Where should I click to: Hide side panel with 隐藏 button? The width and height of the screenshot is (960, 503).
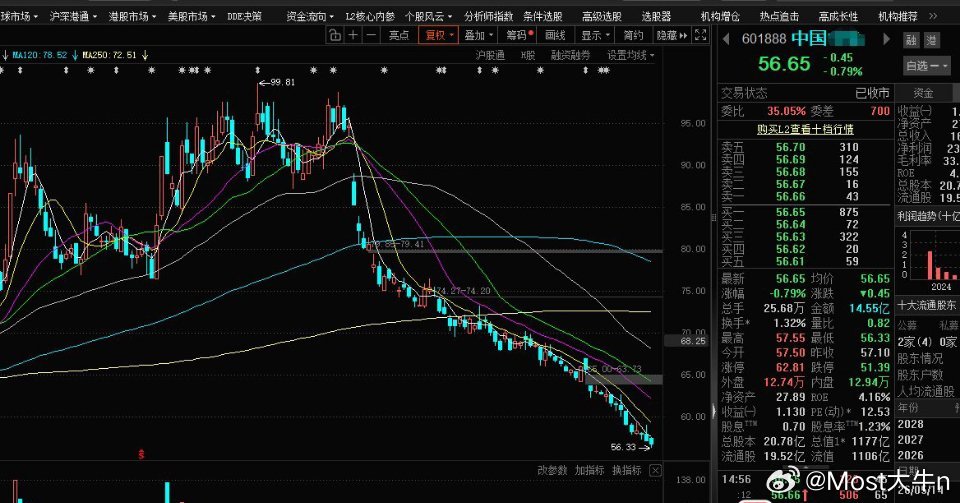(x=672, y=35)
